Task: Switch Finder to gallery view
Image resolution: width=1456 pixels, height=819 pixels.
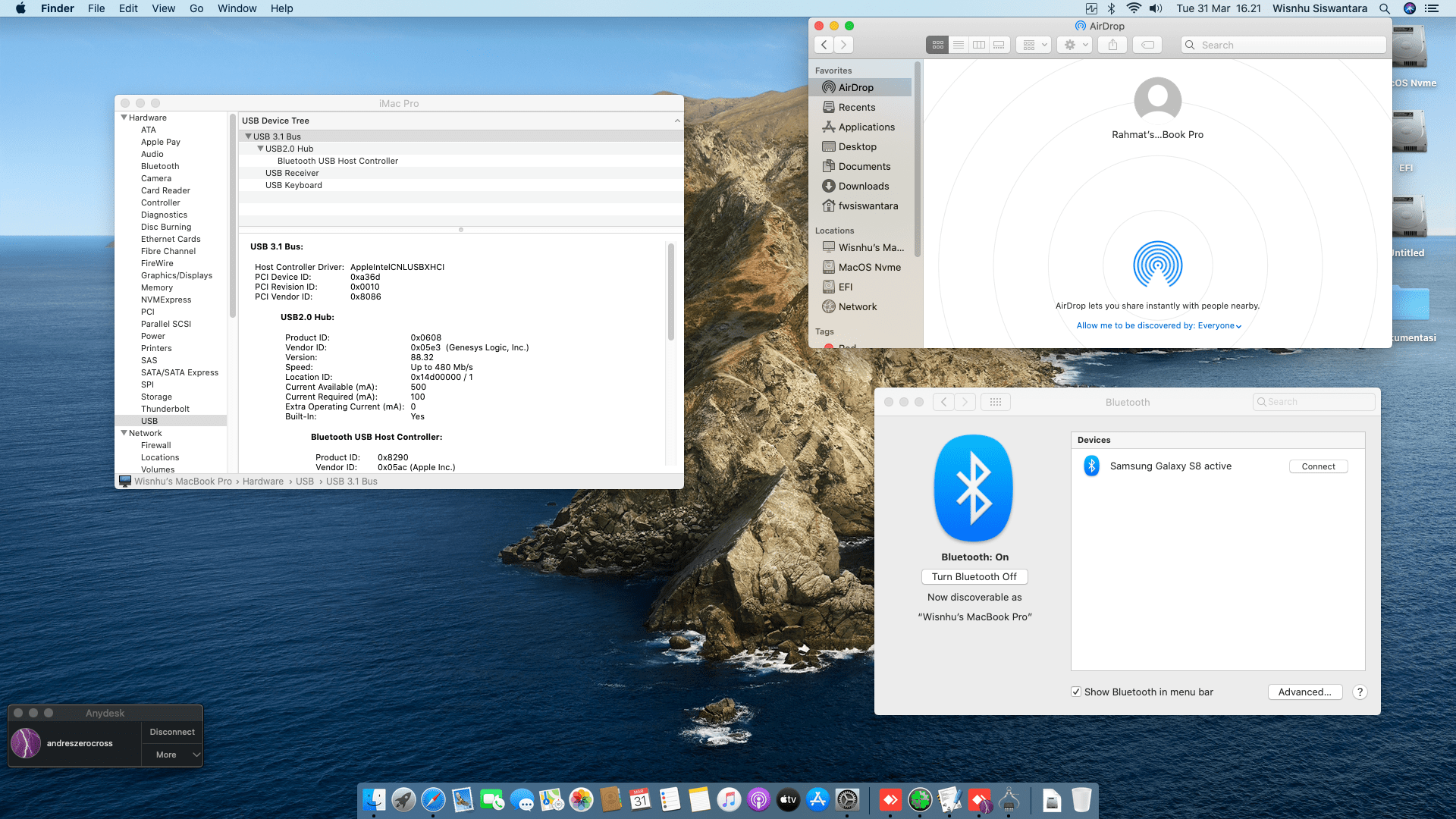Action: pos(999,45)
